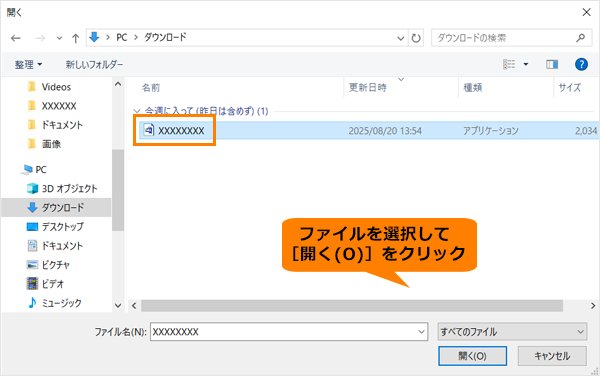Click the デスクトップ monitor icon
Viewport: 600px width, 376px height.
[x=32, y=227]
